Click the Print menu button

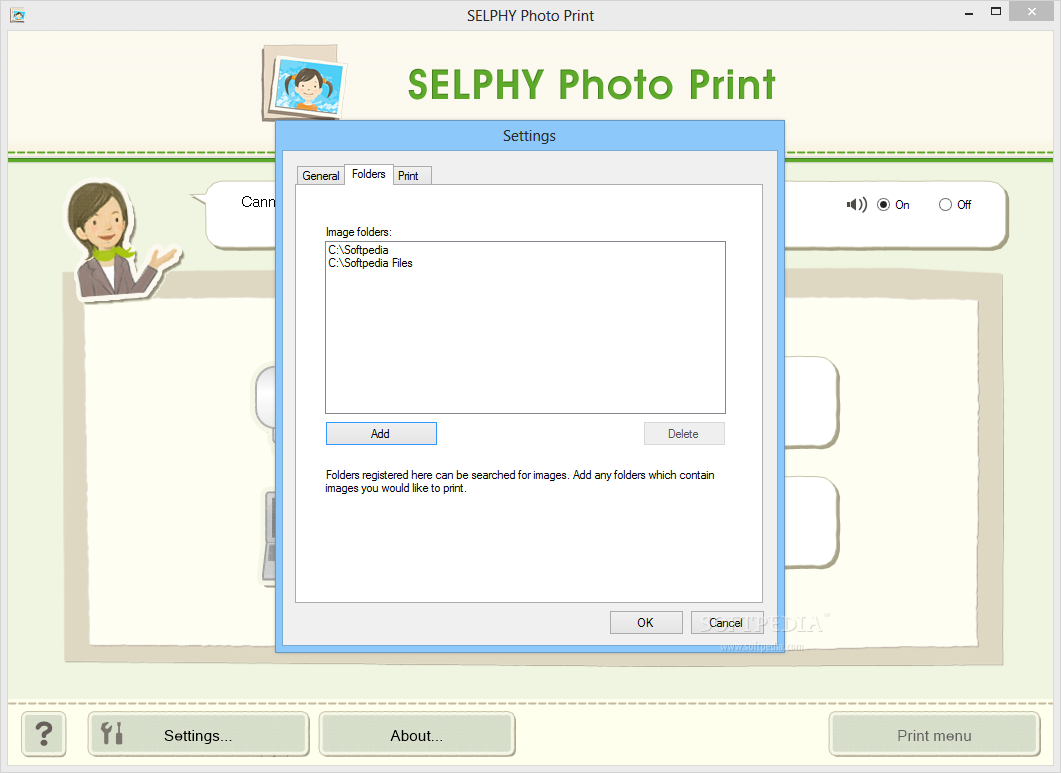(x=934, y=734)
